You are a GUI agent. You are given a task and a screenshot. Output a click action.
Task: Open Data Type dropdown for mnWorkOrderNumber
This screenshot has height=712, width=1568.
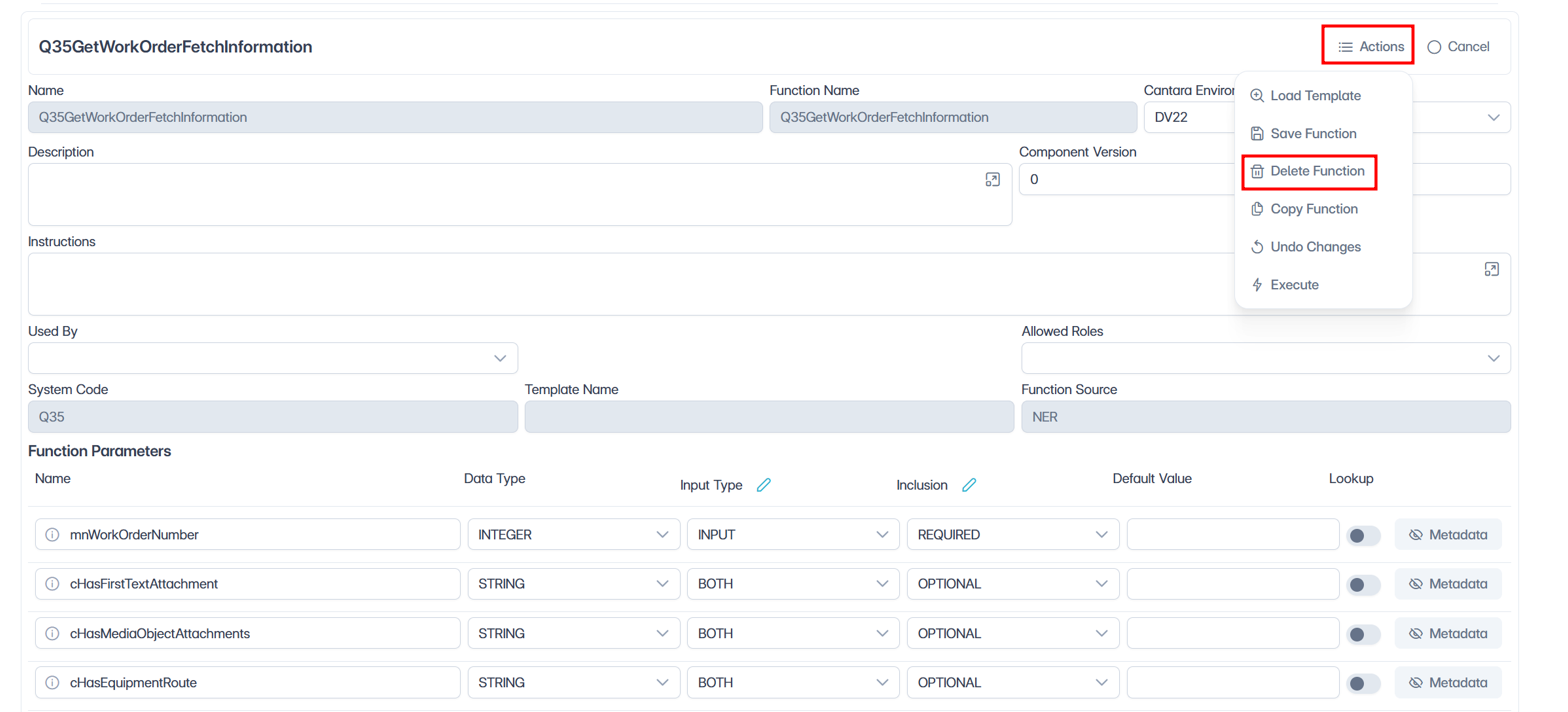coord(573,535)
